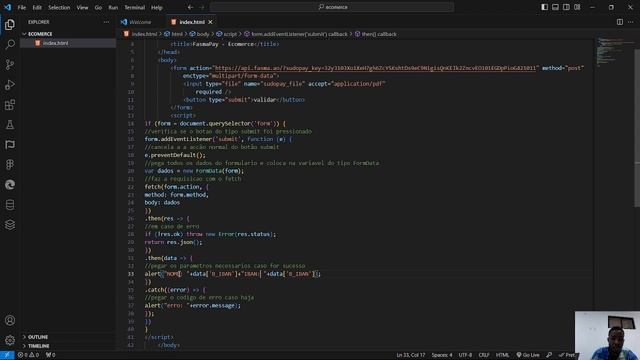
Task: Open the Search view in the activity bar
Action: 10,44
